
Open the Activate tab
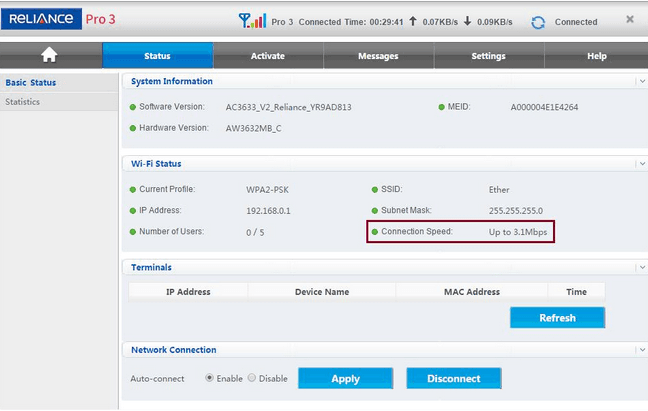(x=268, y=55)
